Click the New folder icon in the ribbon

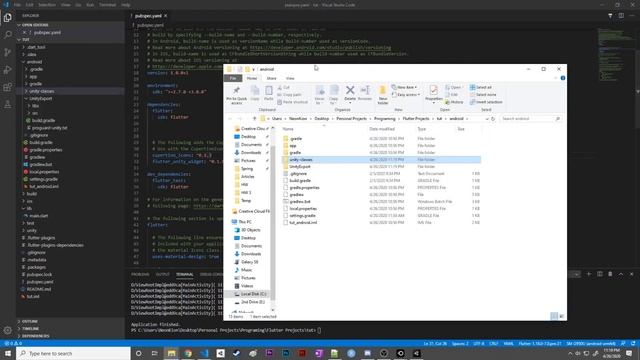coord(383,95)
